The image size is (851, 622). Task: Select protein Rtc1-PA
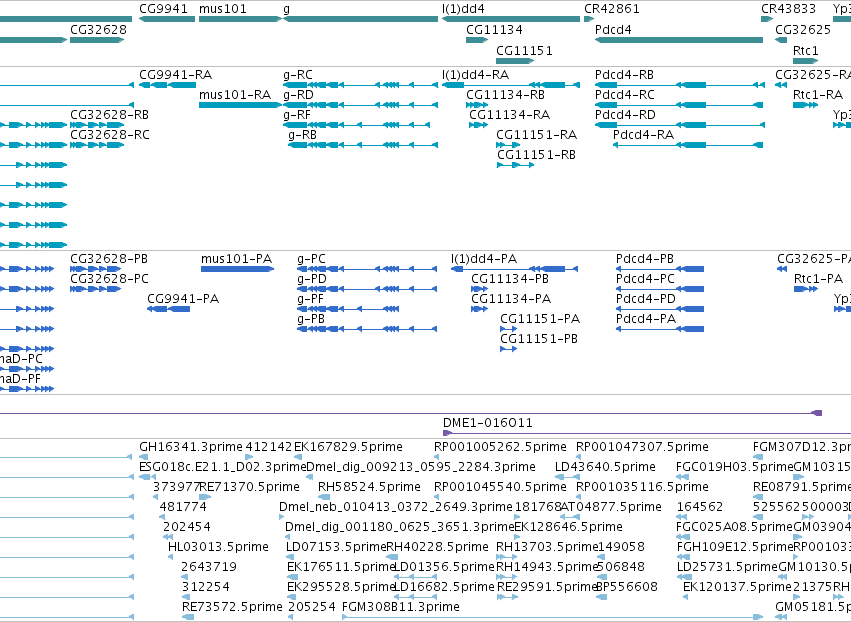(818, 279)
